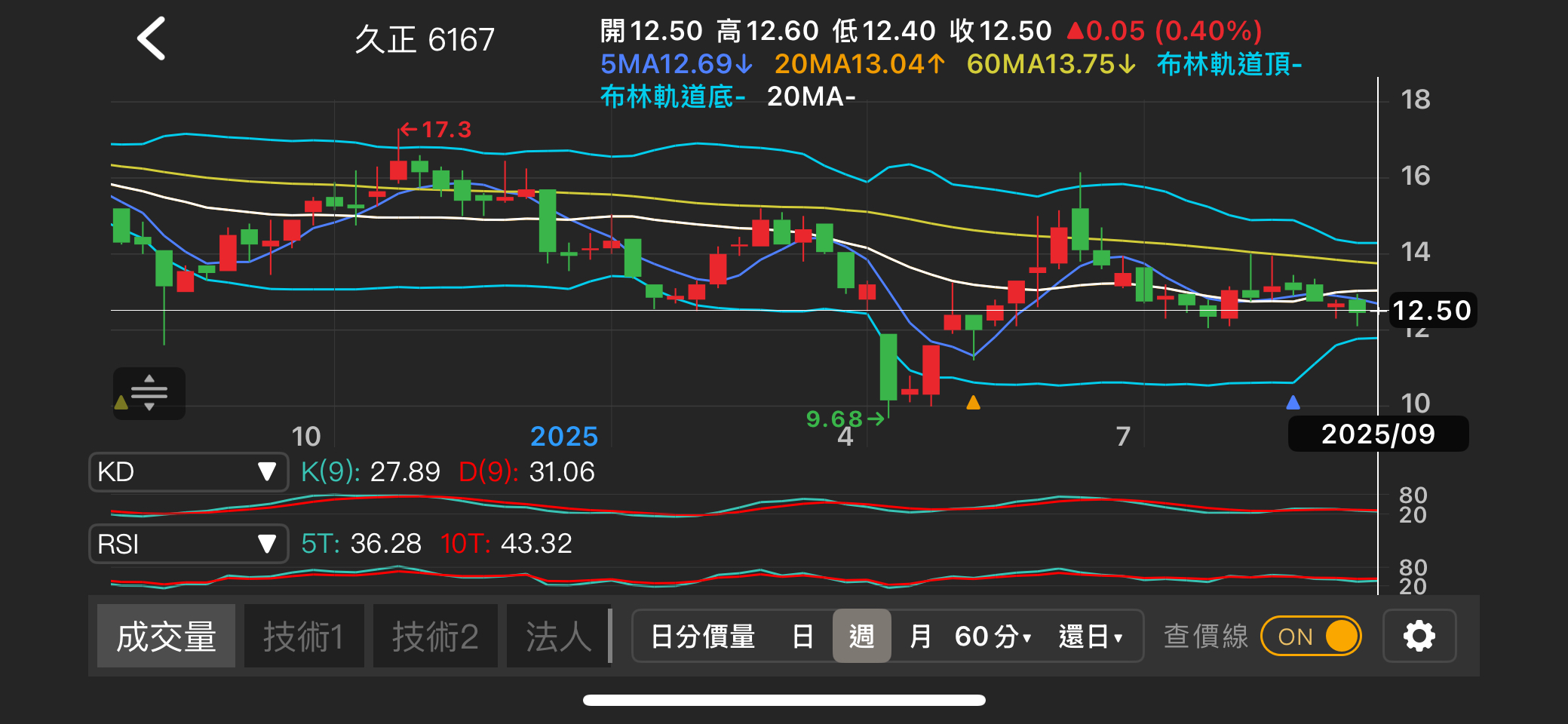Open the RSI indicator dropdown
This screenshot has height=724, width=1568.
click(189, 544)
